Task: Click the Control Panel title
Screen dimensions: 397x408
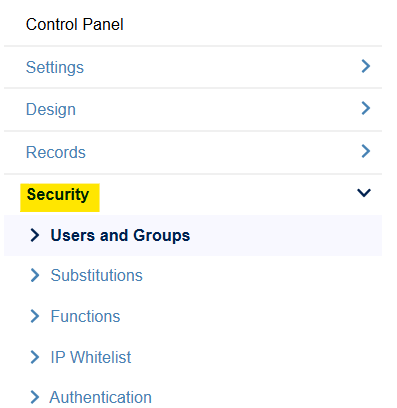Action: click(75, 24)
